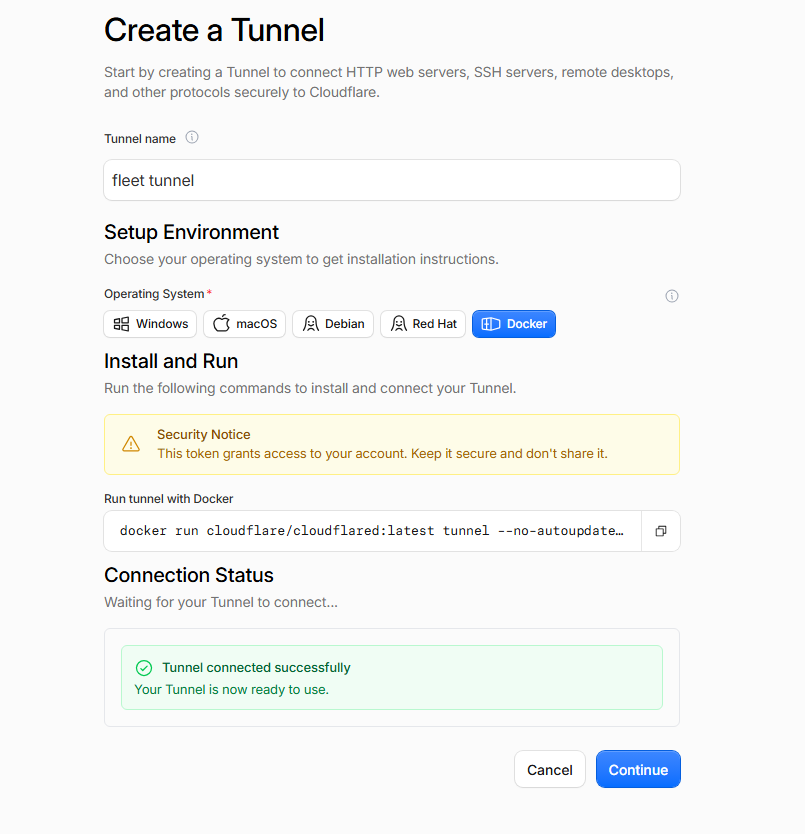Click the docker run command text box
The width and height of the screenshot is (805, 834).
372,531
